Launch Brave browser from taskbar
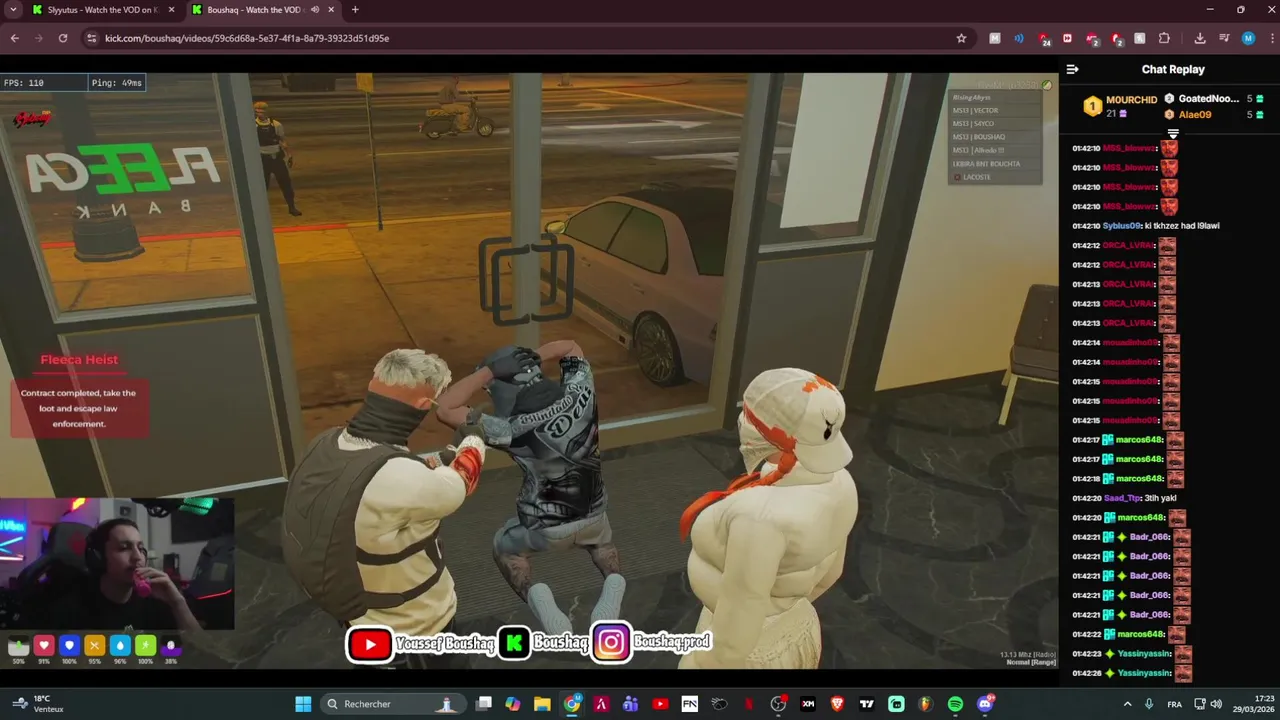1280x720 pixels. [837, 704]
